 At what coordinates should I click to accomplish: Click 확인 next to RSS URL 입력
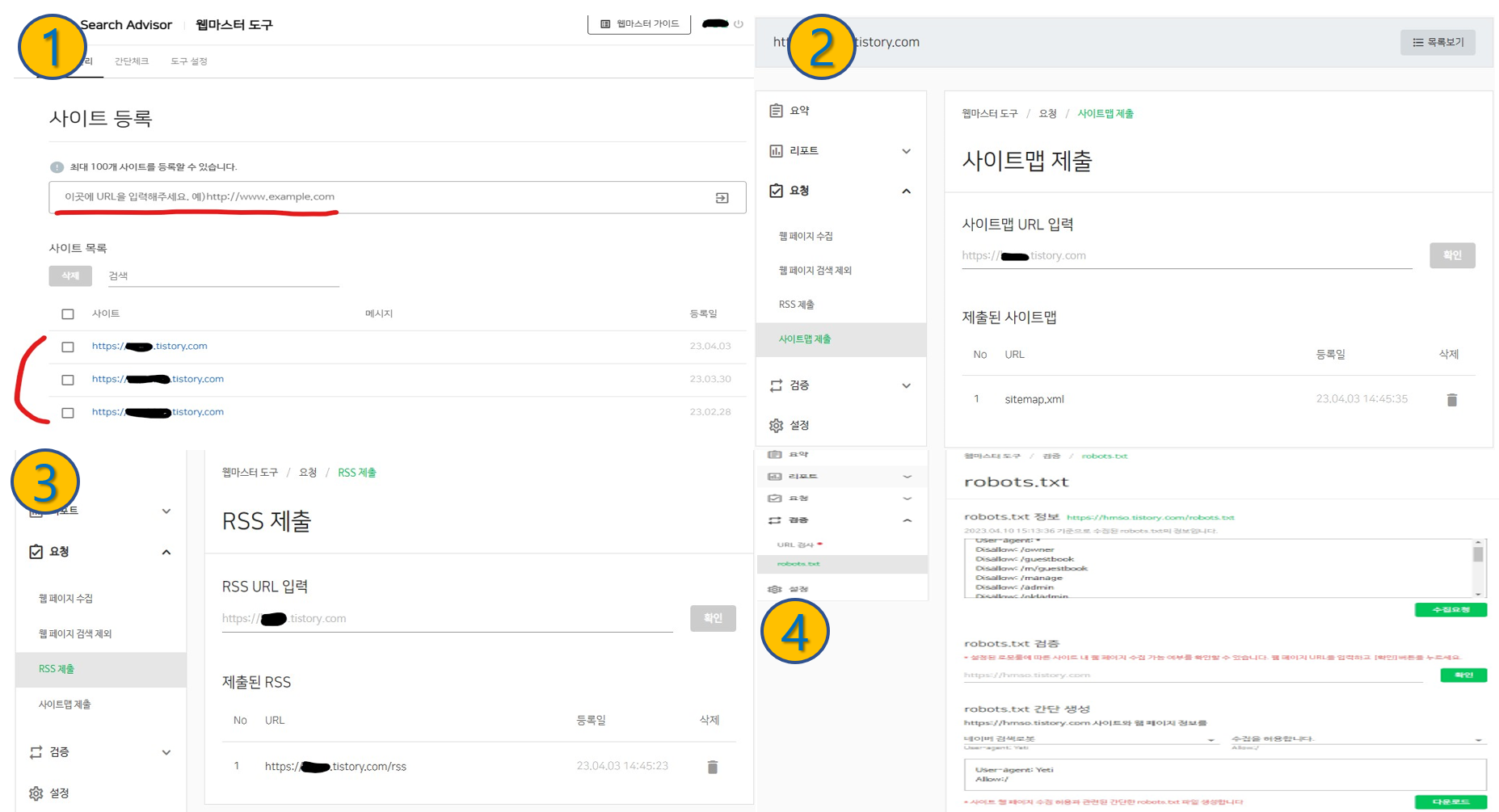[713, 618]
